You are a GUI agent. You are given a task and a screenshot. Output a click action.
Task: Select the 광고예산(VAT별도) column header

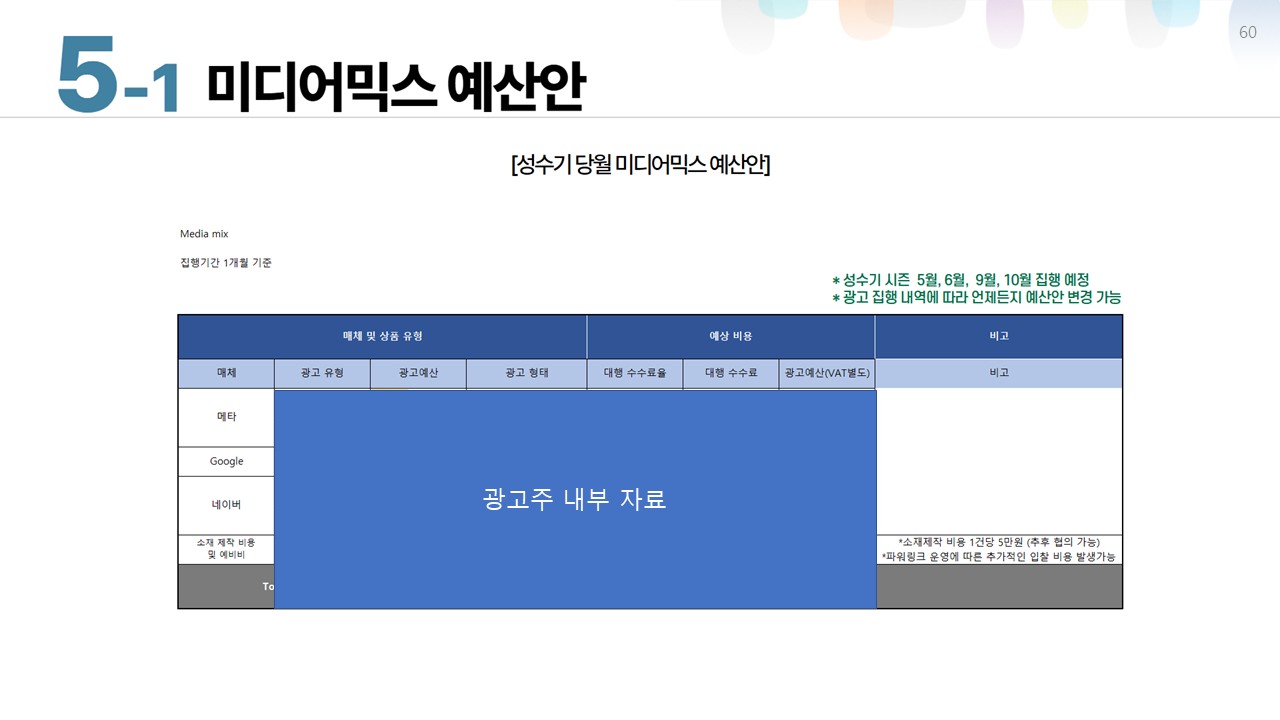827,373
